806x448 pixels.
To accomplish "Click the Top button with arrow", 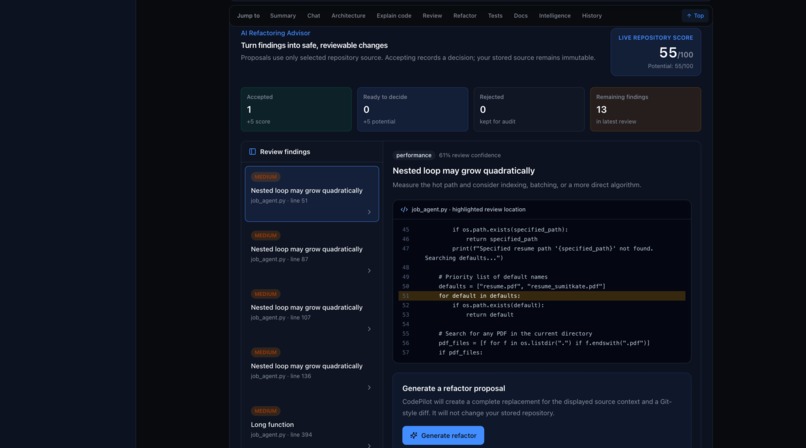I will pos(695,16).
